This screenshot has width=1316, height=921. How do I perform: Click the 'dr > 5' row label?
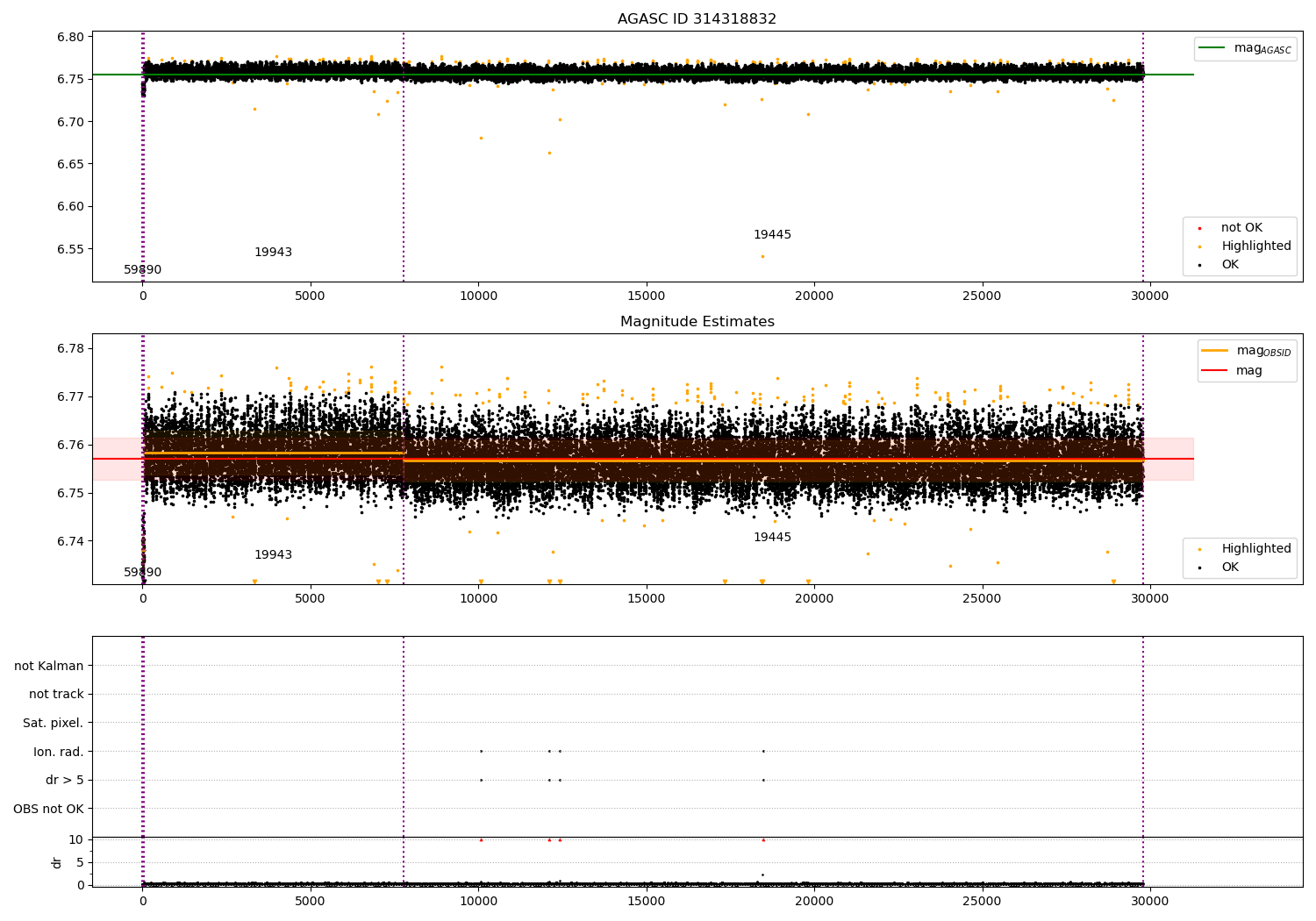(x=65, y=781)
